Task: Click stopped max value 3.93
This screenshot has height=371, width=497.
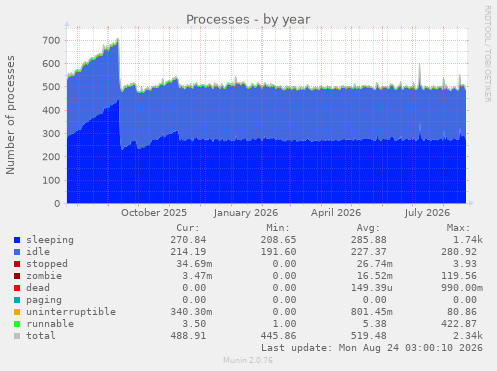Action: click(465, 264)
